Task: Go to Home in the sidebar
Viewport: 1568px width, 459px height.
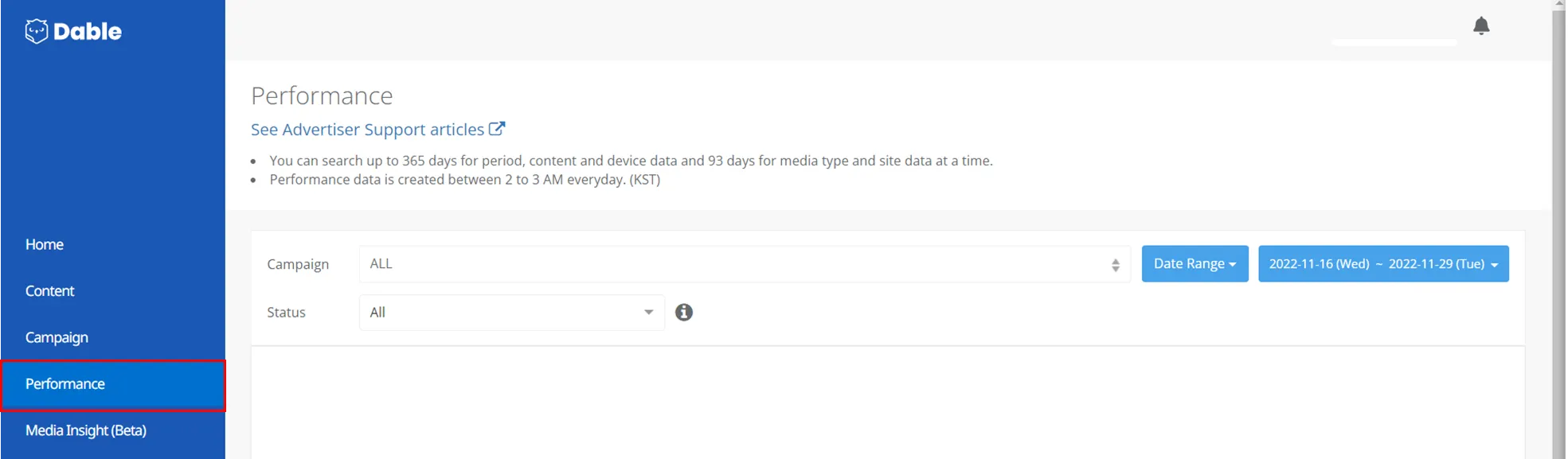Action: pos(45,244)
